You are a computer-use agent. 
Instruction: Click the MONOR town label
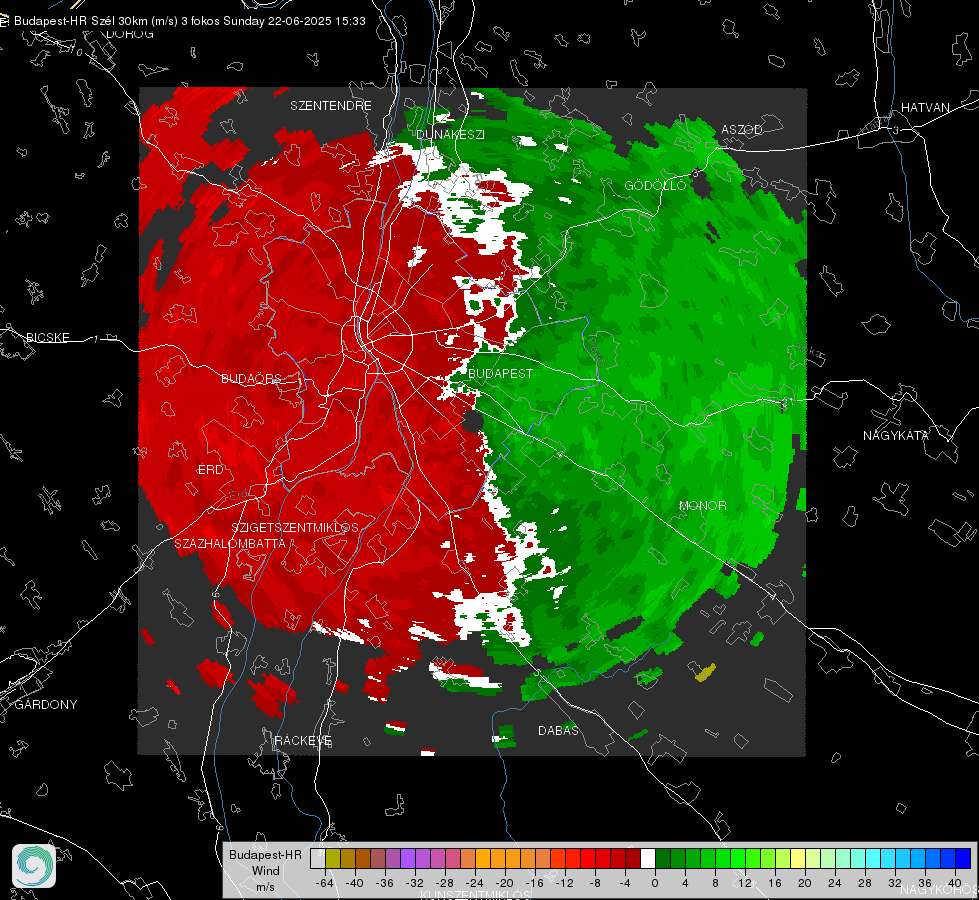tap(702, 505)
